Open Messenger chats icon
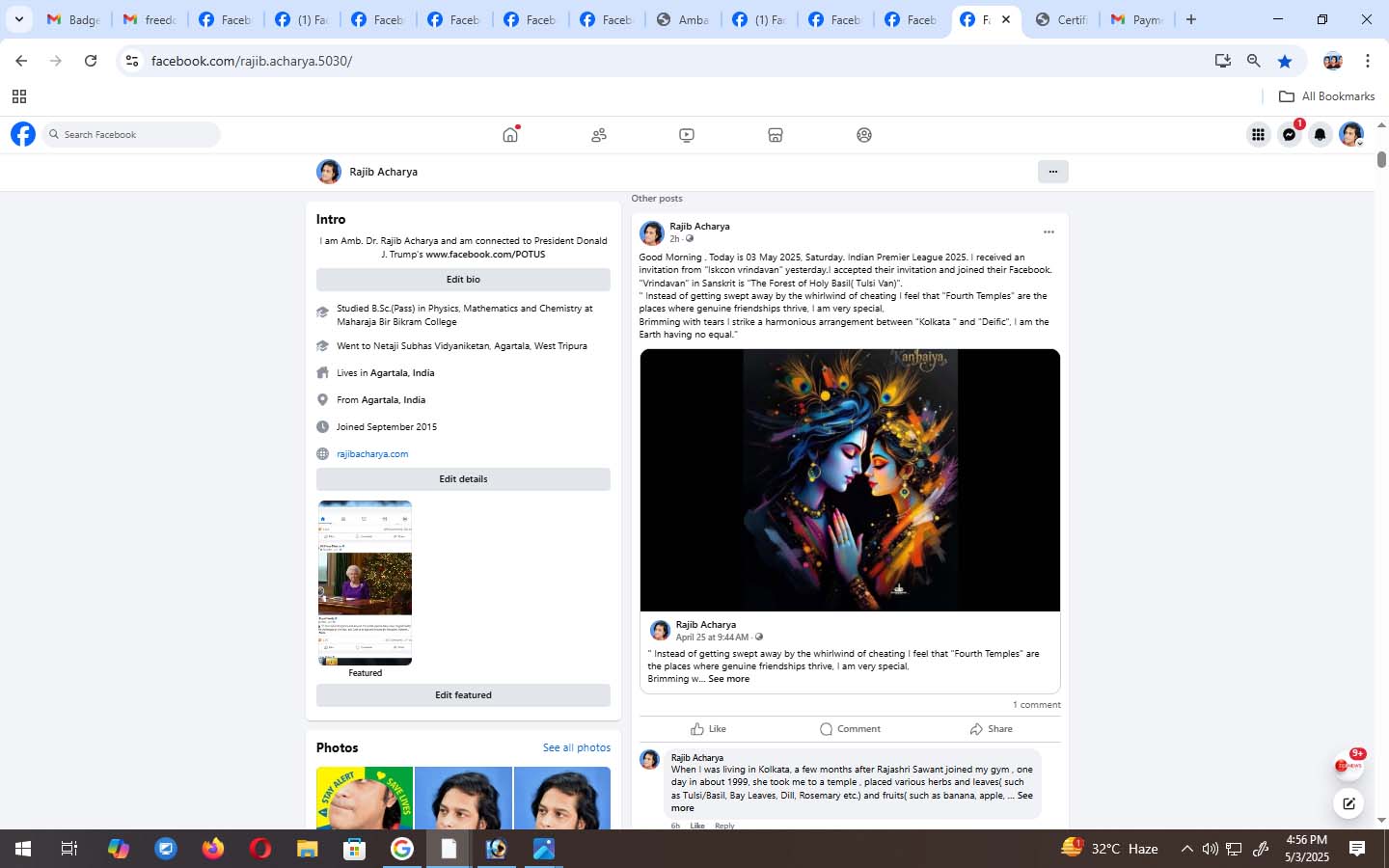The height and width of the screenshot is (868, 1389). [x=1289, y=135]
